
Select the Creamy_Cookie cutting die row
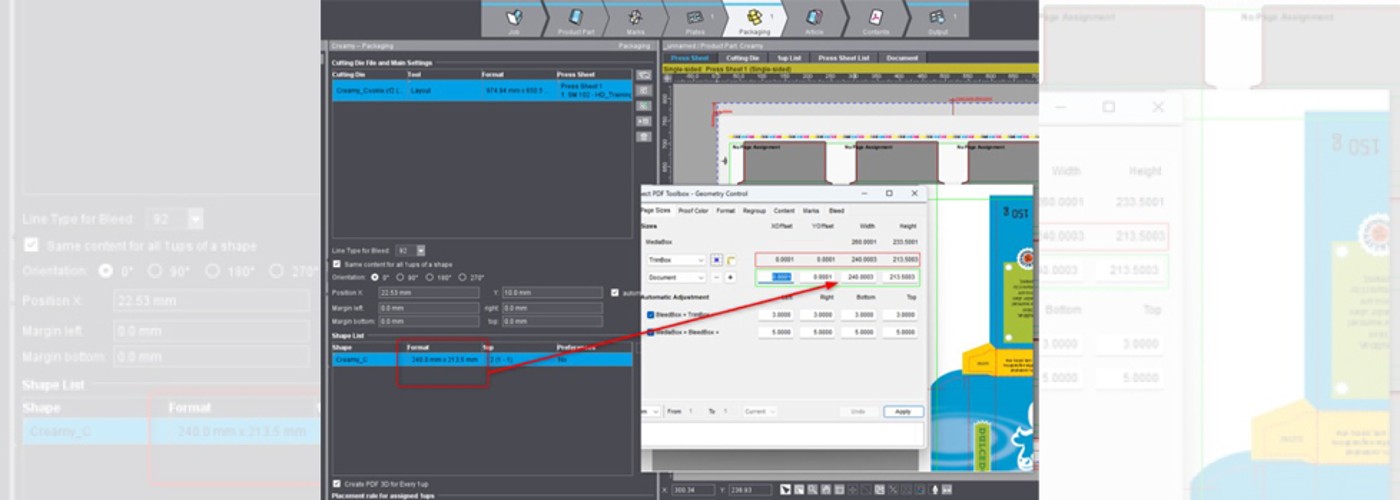coord(482,90)
